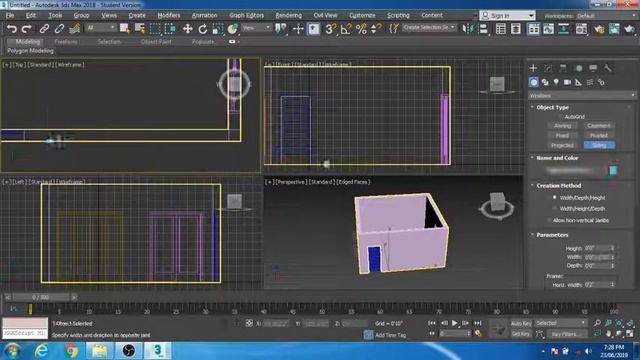Open the reference coordinate system View dropdown

coord(256,28)
